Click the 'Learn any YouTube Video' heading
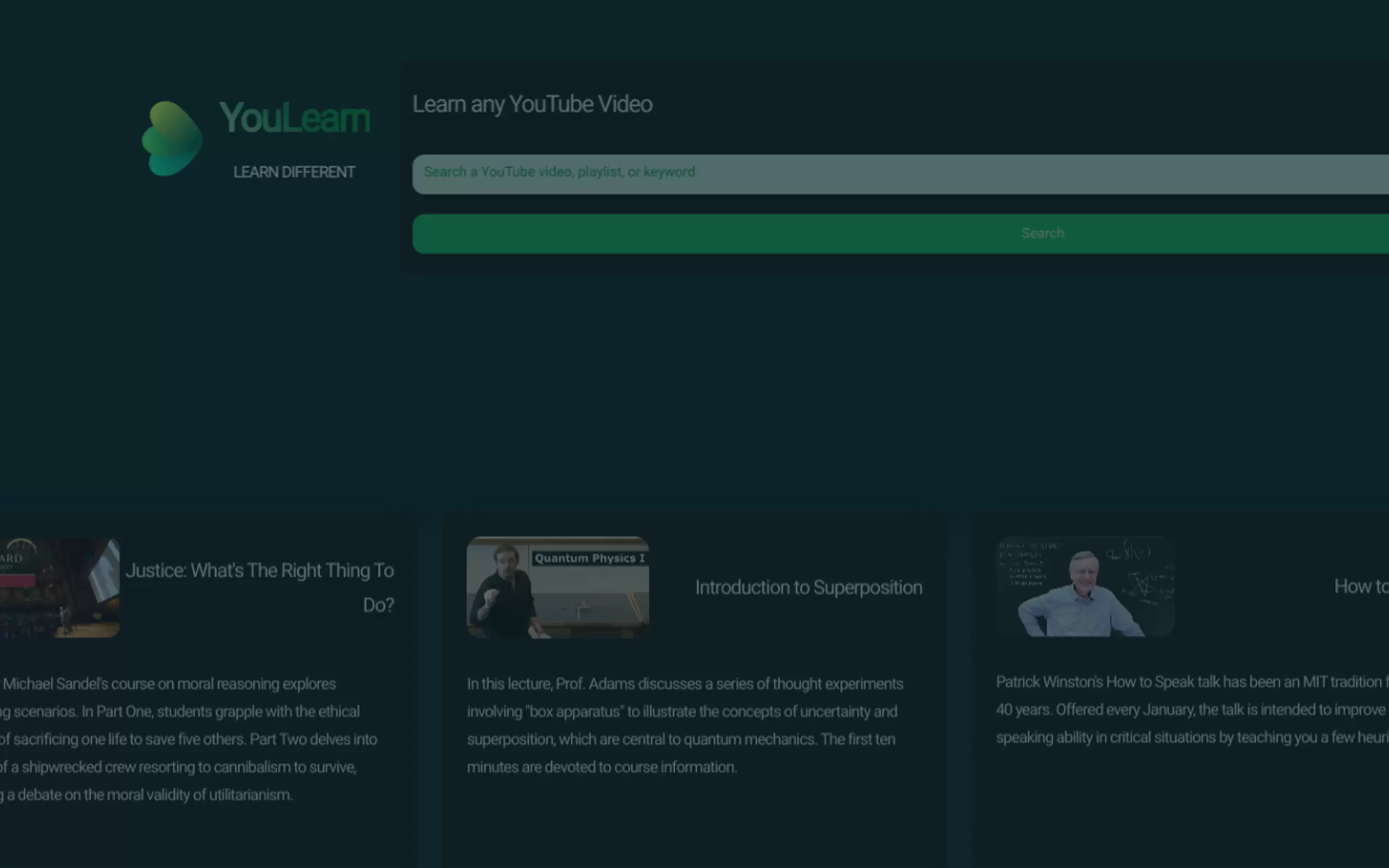The image size is (1389, 868). (533, 104)
